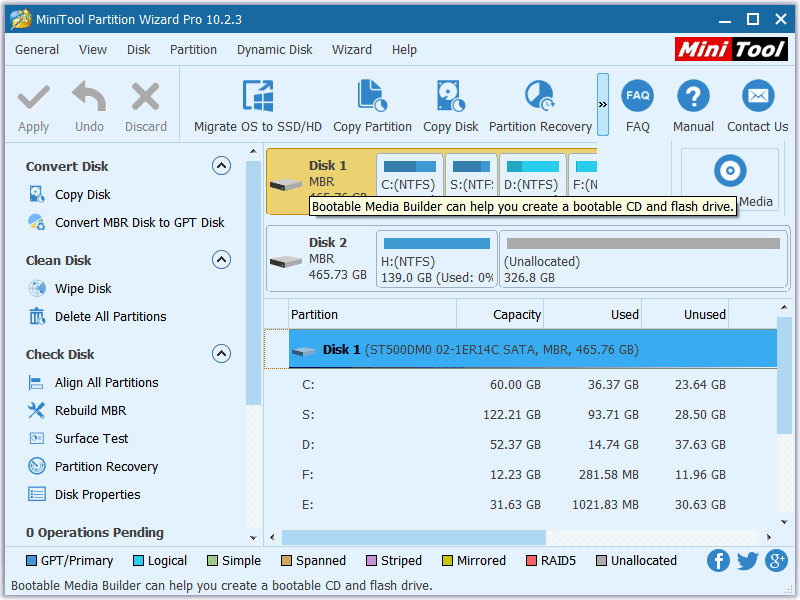Sort by Capacity column header
Viewport: 800px width, 600px height.
point(500,315)
